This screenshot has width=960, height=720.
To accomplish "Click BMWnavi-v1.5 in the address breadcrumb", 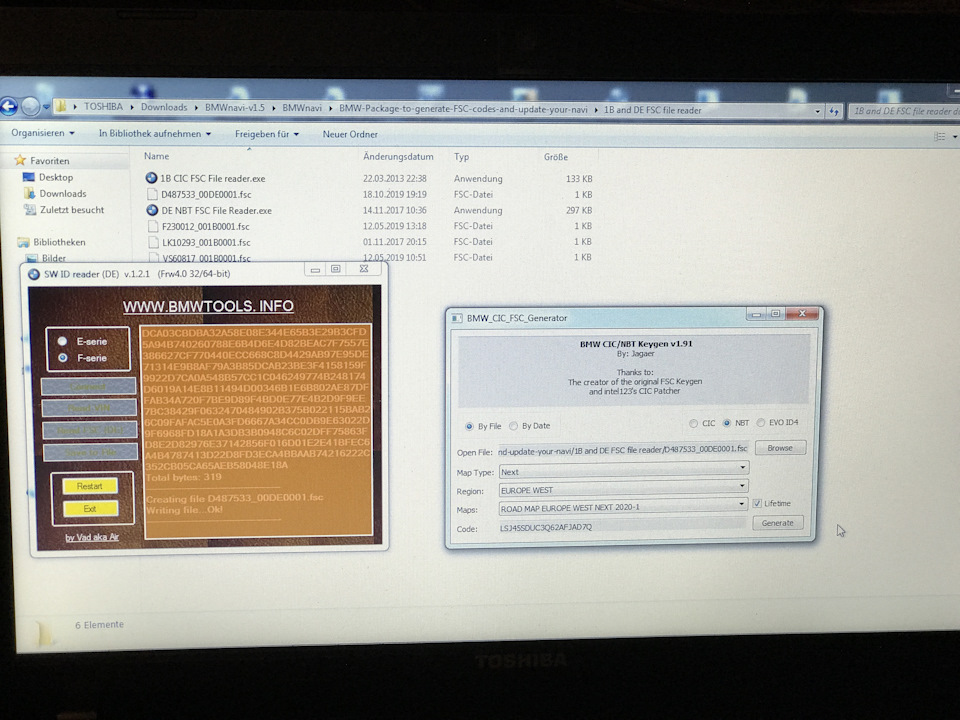I will 234,108.
